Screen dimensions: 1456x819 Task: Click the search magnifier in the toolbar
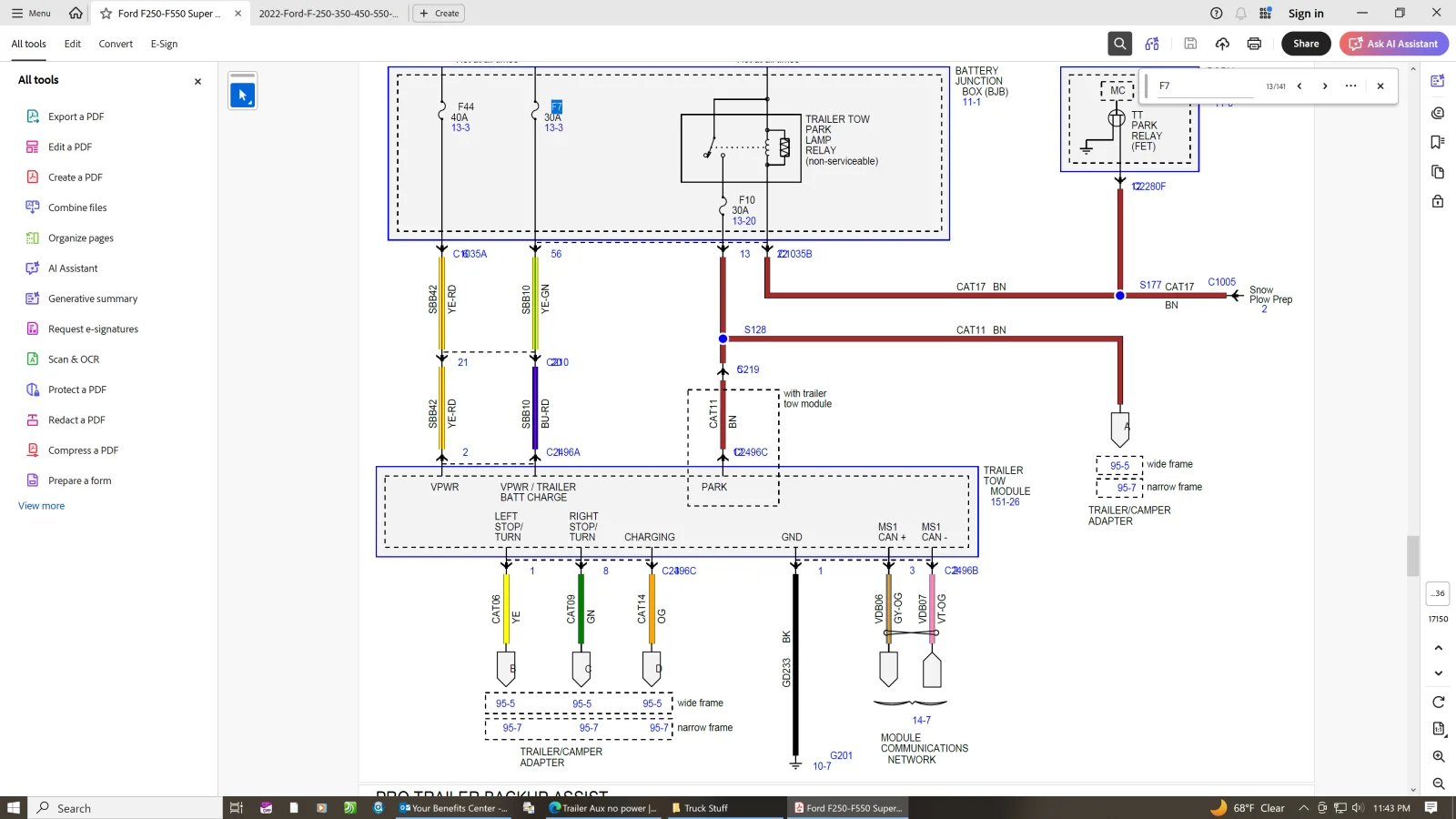[x=1120, y=44]
